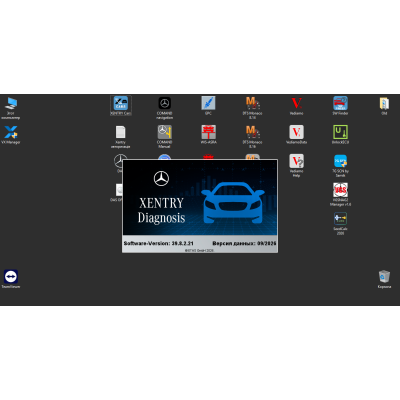This screenshot has height=400, width=400.
Task: Launch the COMAND navigation shortcut
Action: click(164, 108)
